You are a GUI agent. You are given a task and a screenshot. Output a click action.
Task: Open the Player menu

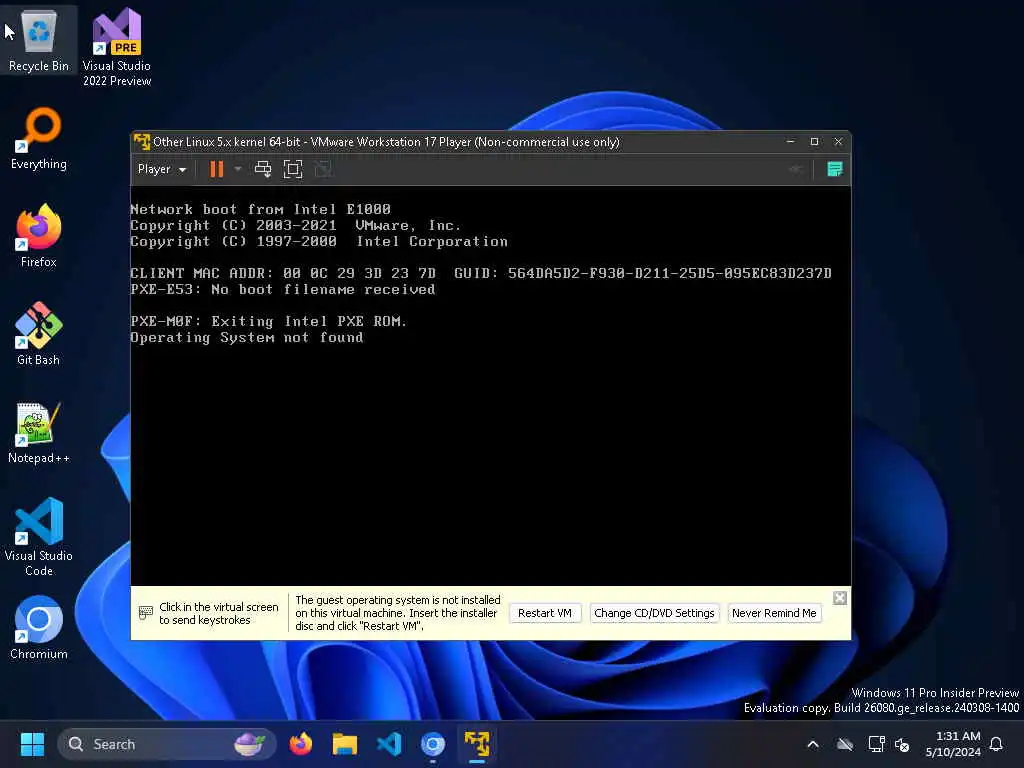[161, 169]
